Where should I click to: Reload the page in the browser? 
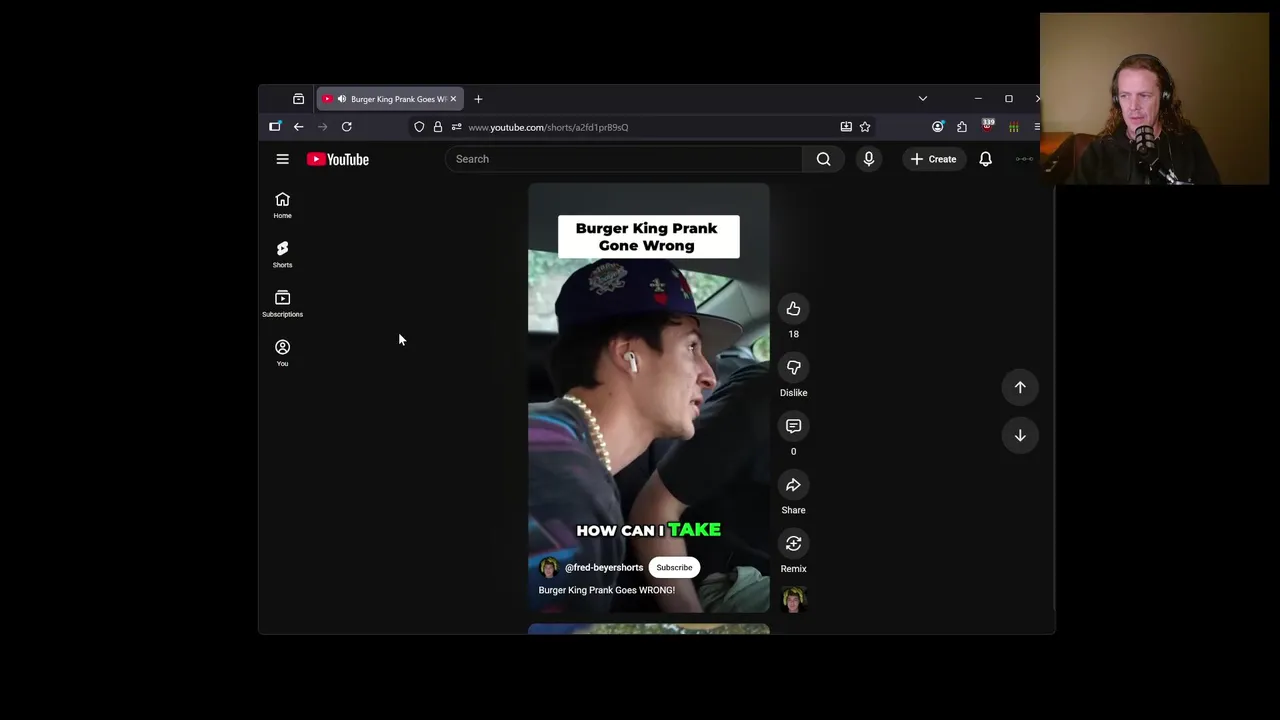(x=346, y=127)
